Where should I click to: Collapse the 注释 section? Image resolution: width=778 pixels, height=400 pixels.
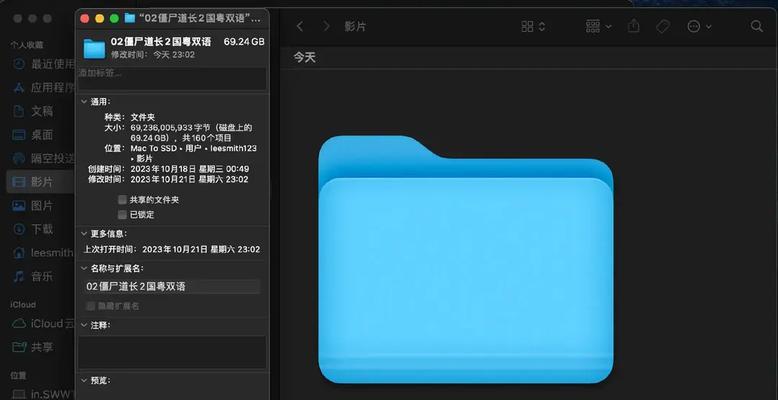click(x=84, y=325)
